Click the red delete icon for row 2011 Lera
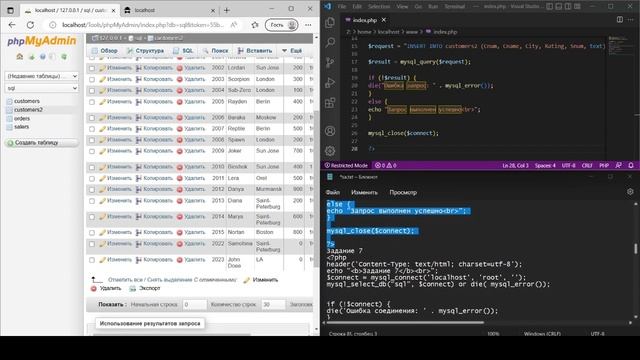This screenshot has height=360, width=640. tap(180, 178)
